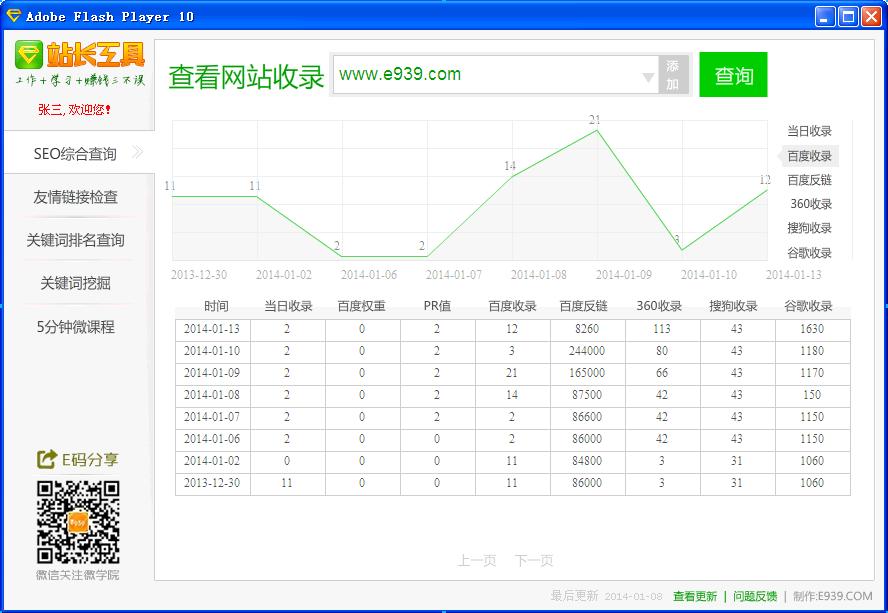The height and width of the screenshot is (613, 888).
Task: Open the 友情链接检查 menu item
Action: [76, 197]
